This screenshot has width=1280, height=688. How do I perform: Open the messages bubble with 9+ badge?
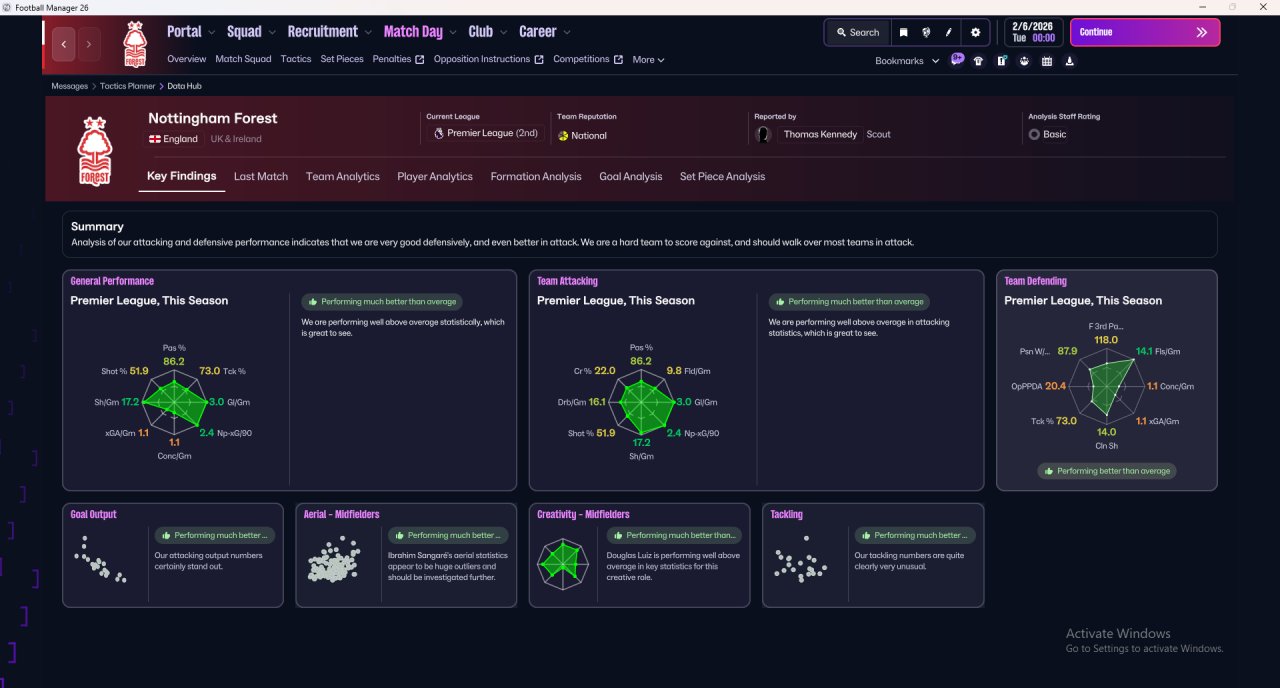pyautogui.click(x=957, y=60)
